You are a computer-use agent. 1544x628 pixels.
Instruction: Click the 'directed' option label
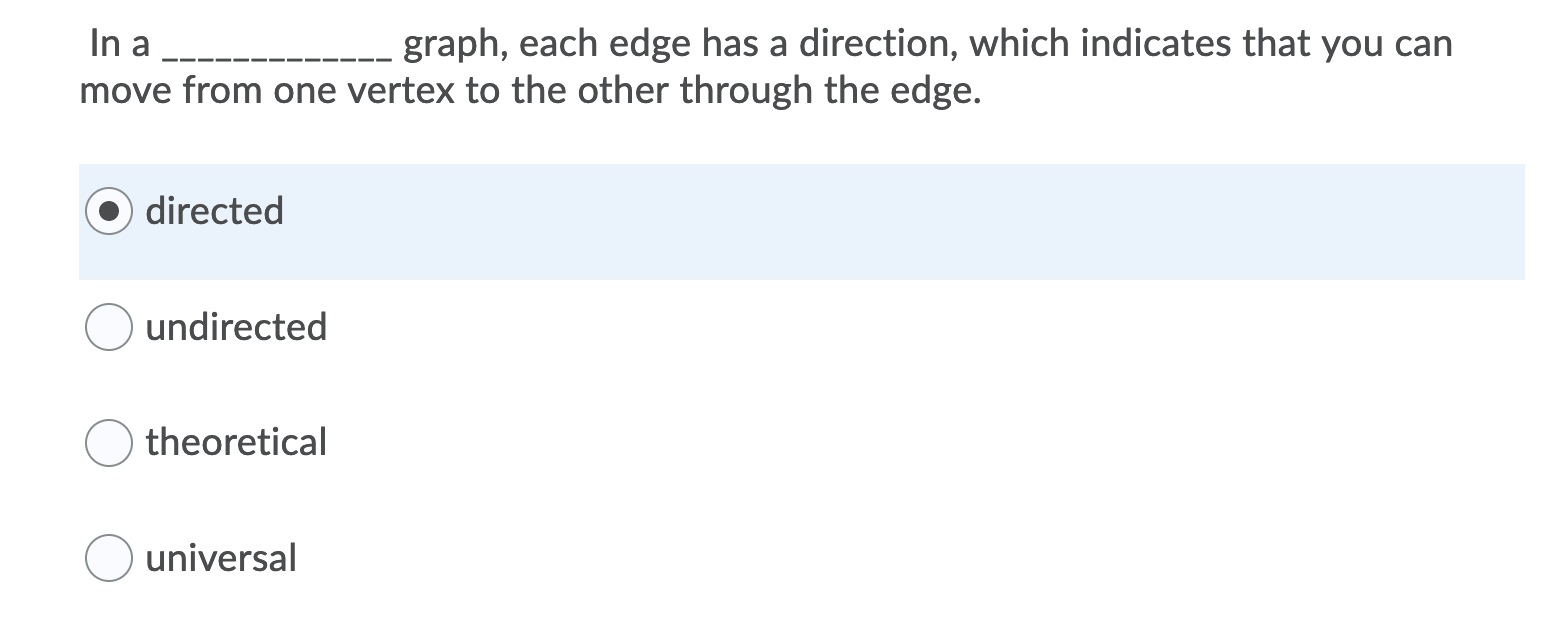pos(215,211)
